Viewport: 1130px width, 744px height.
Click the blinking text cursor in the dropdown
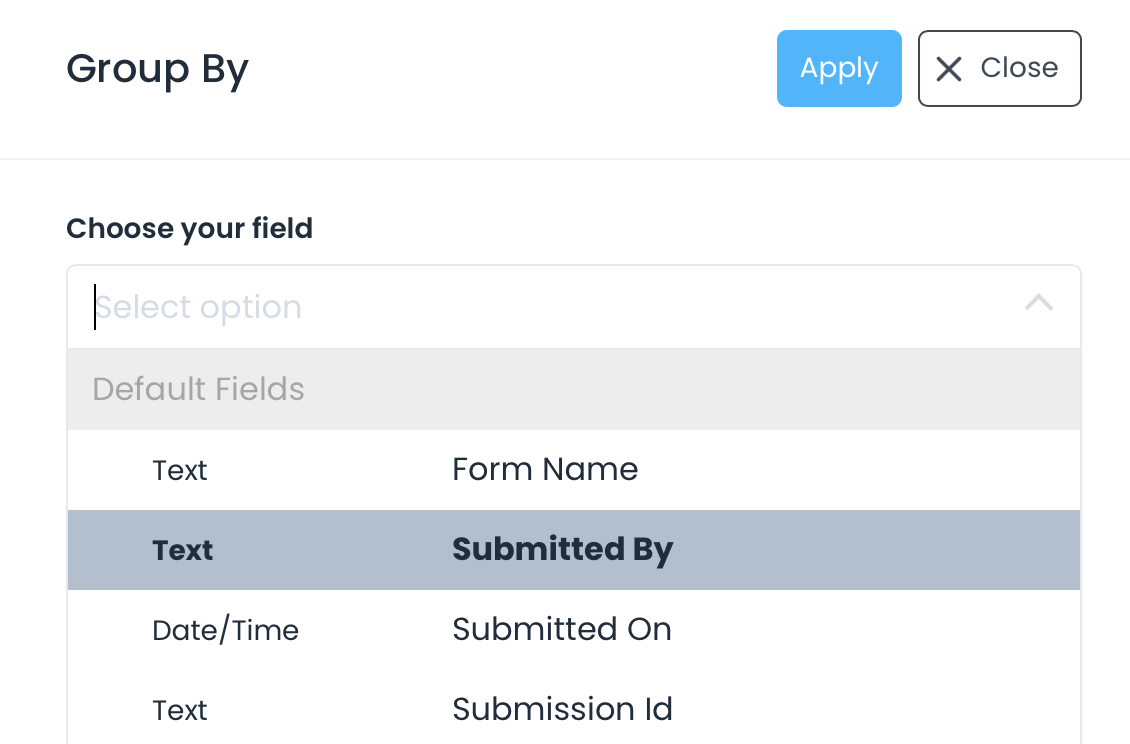click(95, 307)
